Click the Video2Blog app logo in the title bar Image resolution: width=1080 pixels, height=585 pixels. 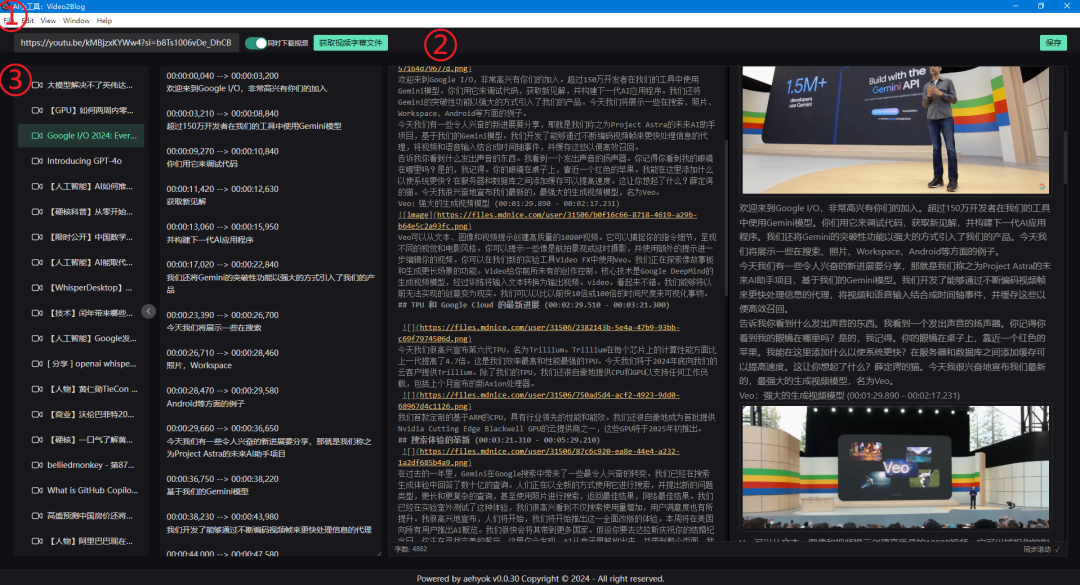(x=8, y=6)
